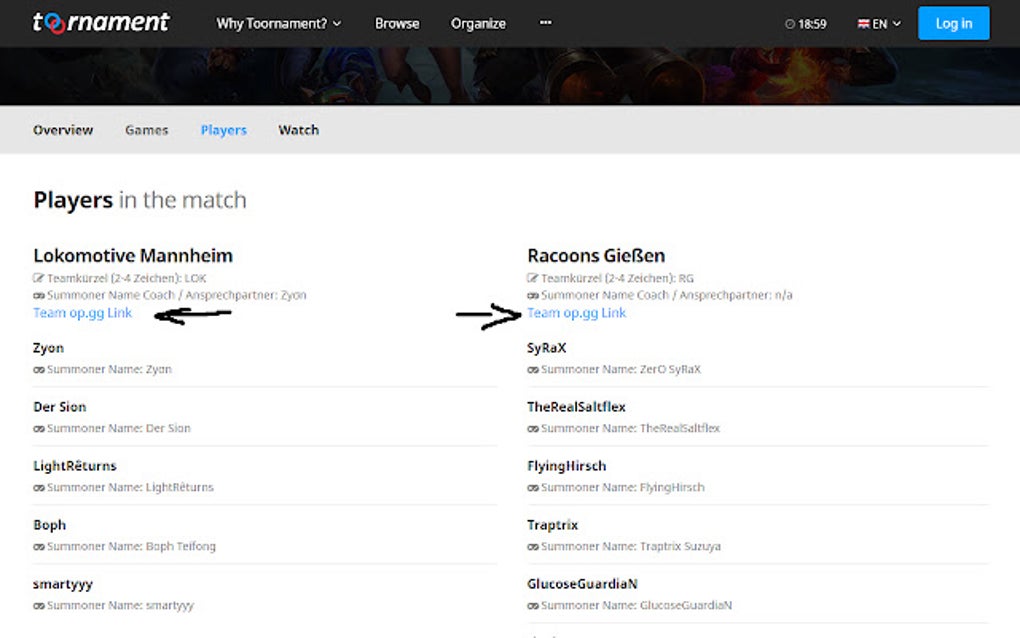The image size is (1020, 638).
Task: Click the chain icon beside SyRaX's summoner name
Action: (x=533, y=369)
